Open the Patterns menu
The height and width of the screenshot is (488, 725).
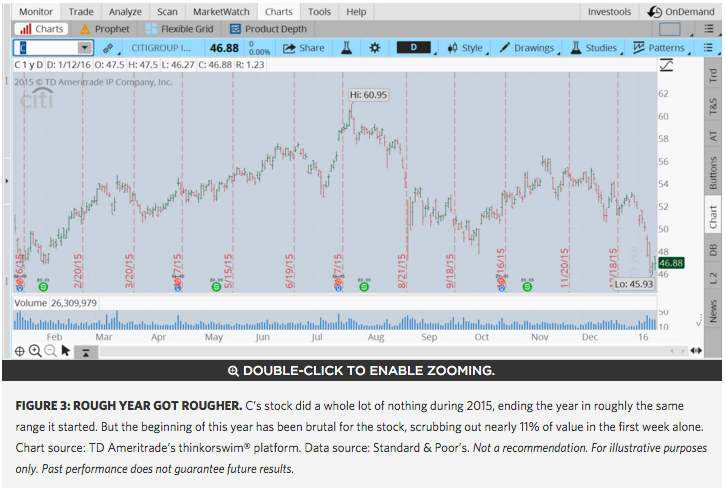(659, 48)
